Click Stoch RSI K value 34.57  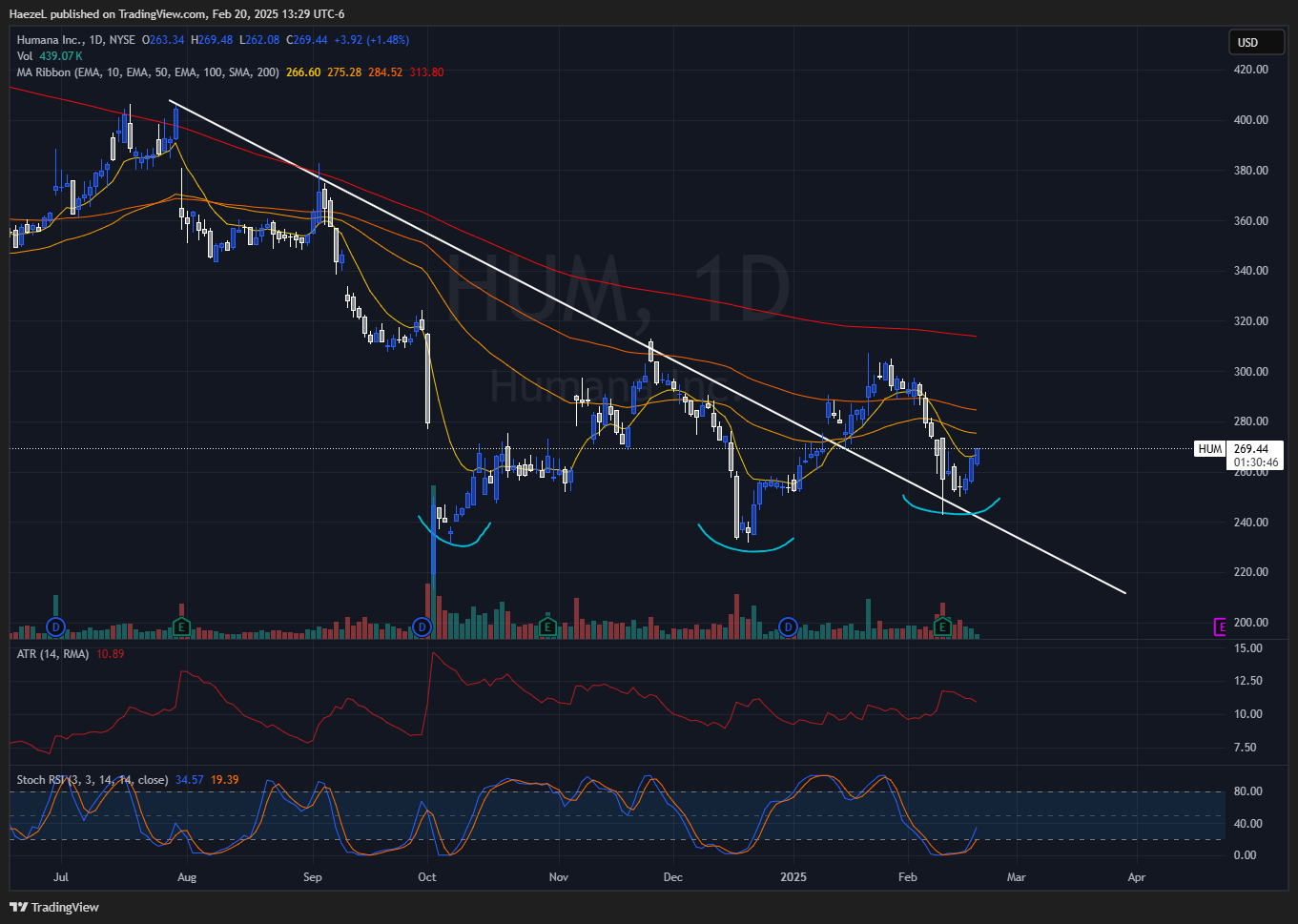coord(190,780)
